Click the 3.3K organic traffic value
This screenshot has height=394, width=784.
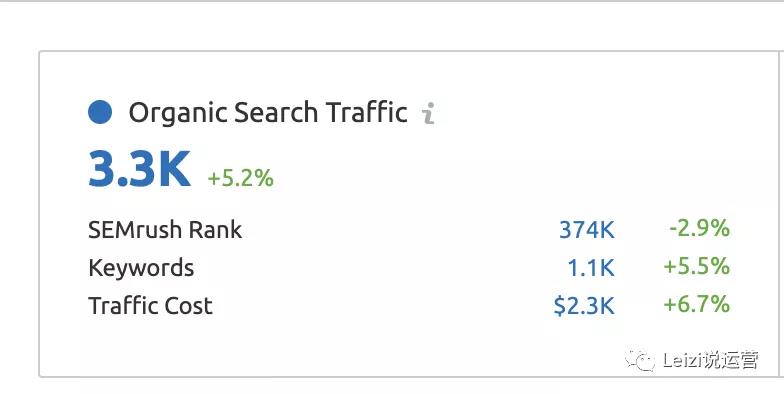[x=140, y=170]
